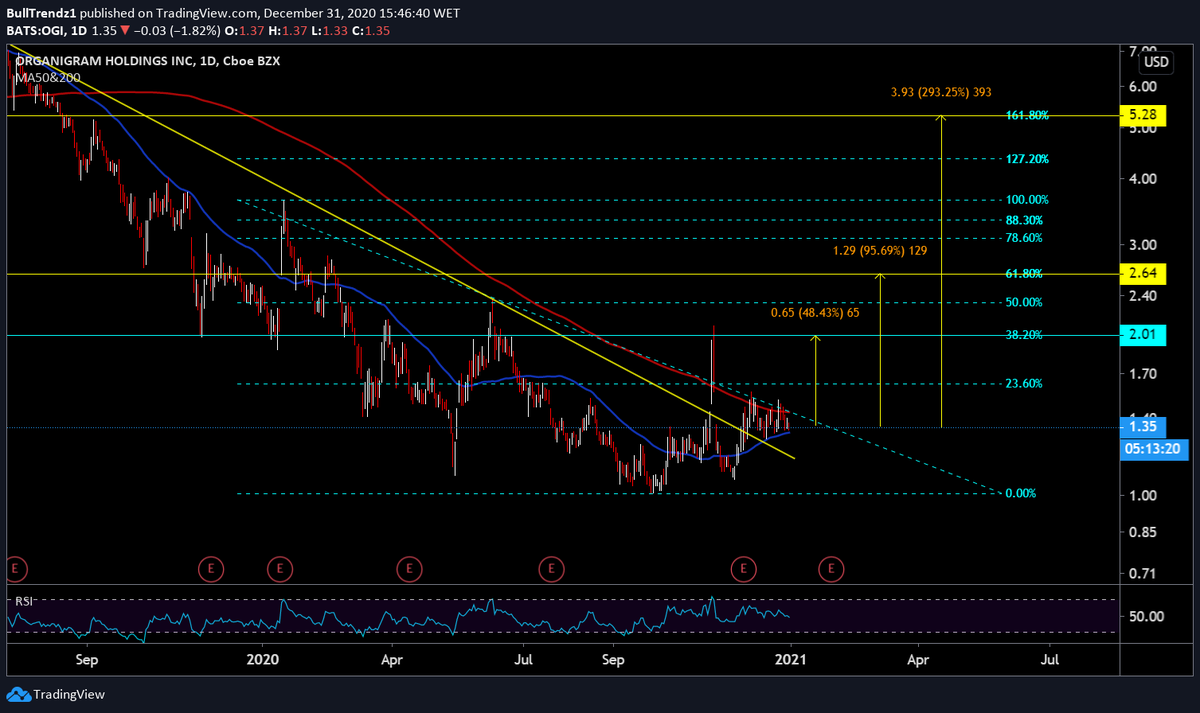Open the USD currency selector

1156,62
